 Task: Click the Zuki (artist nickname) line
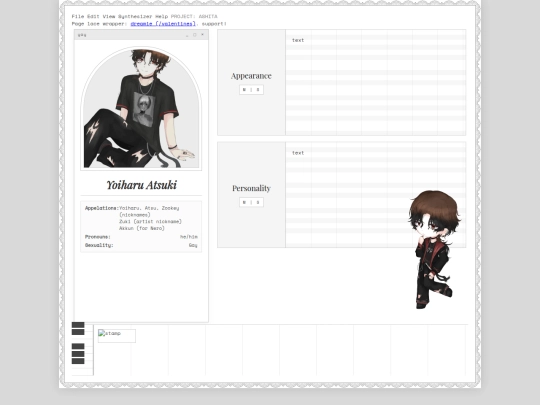[x=150, y=221]
